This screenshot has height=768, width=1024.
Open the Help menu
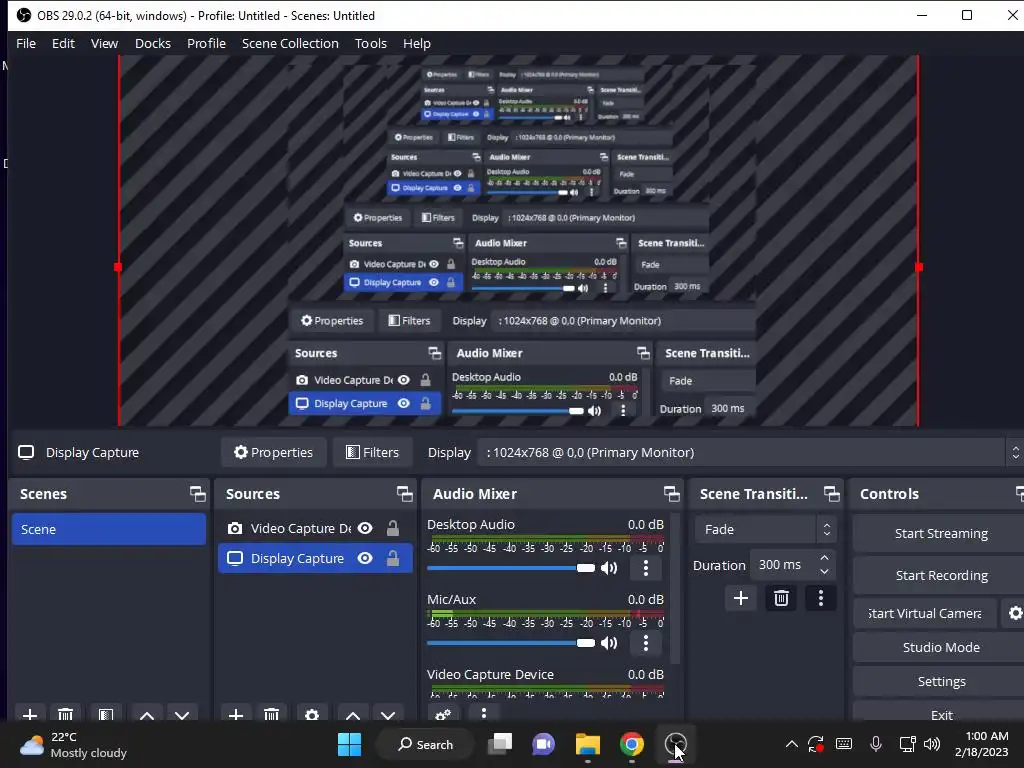417,43
